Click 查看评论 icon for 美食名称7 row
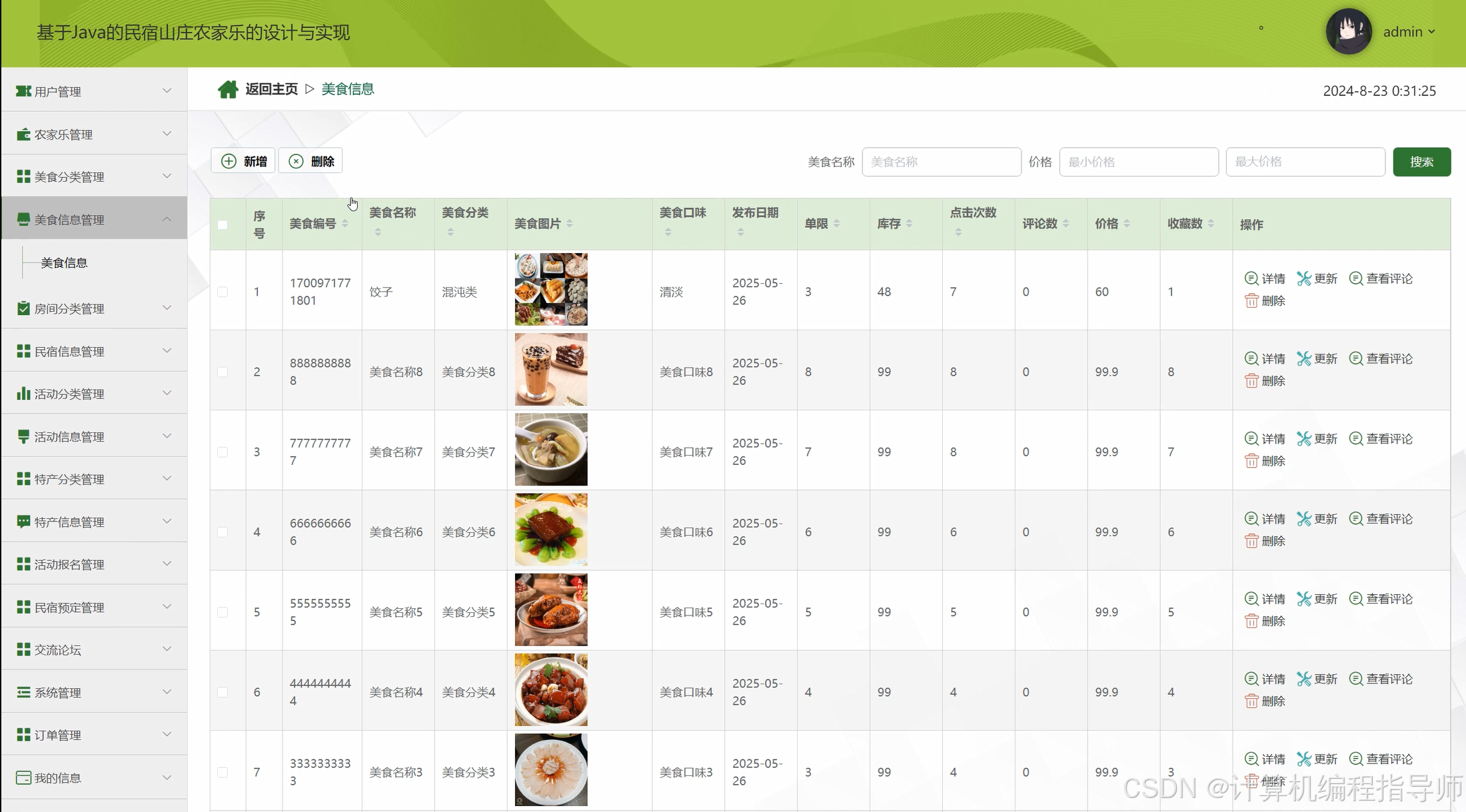Image resolution: width=1466 pixels, height=812 pixels. pyautogui.click(x=1356, y=438)
